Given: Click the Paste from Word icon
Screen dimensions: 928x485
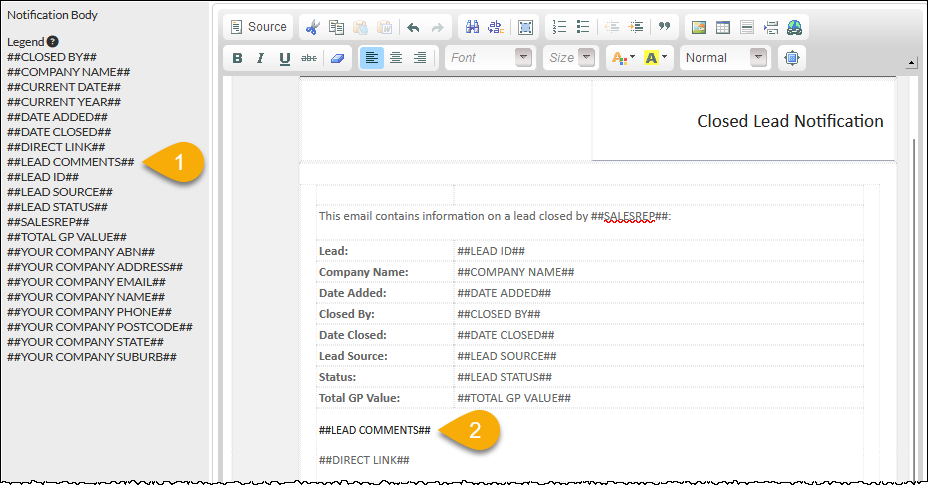Looking at the screenshot, I should coord(384,27).
